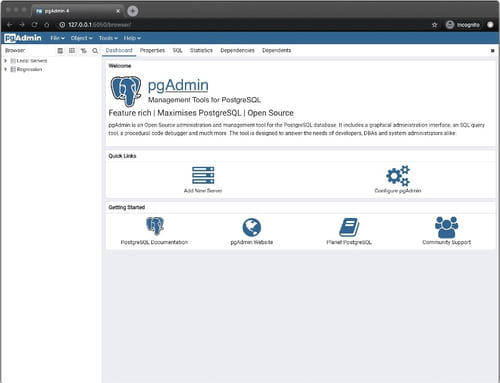Click the Configure pgAdmin link text
The height and width of the screenshot is (383, 500).
[398, 191]
